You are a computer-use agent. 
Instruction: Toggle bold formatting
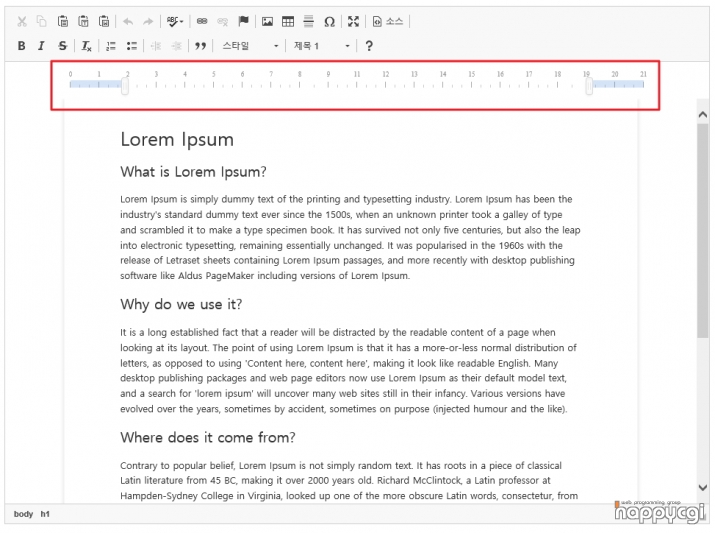point(21,46)
